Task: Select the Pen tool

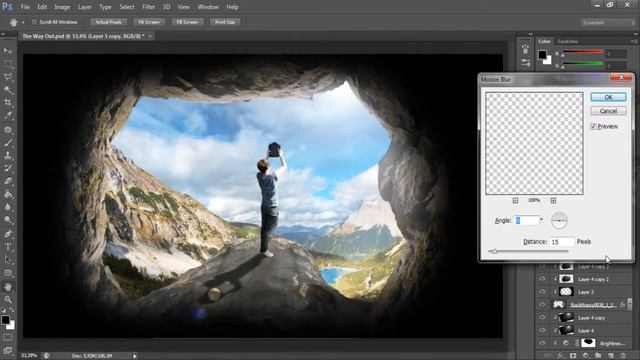Action: point(8,234)
